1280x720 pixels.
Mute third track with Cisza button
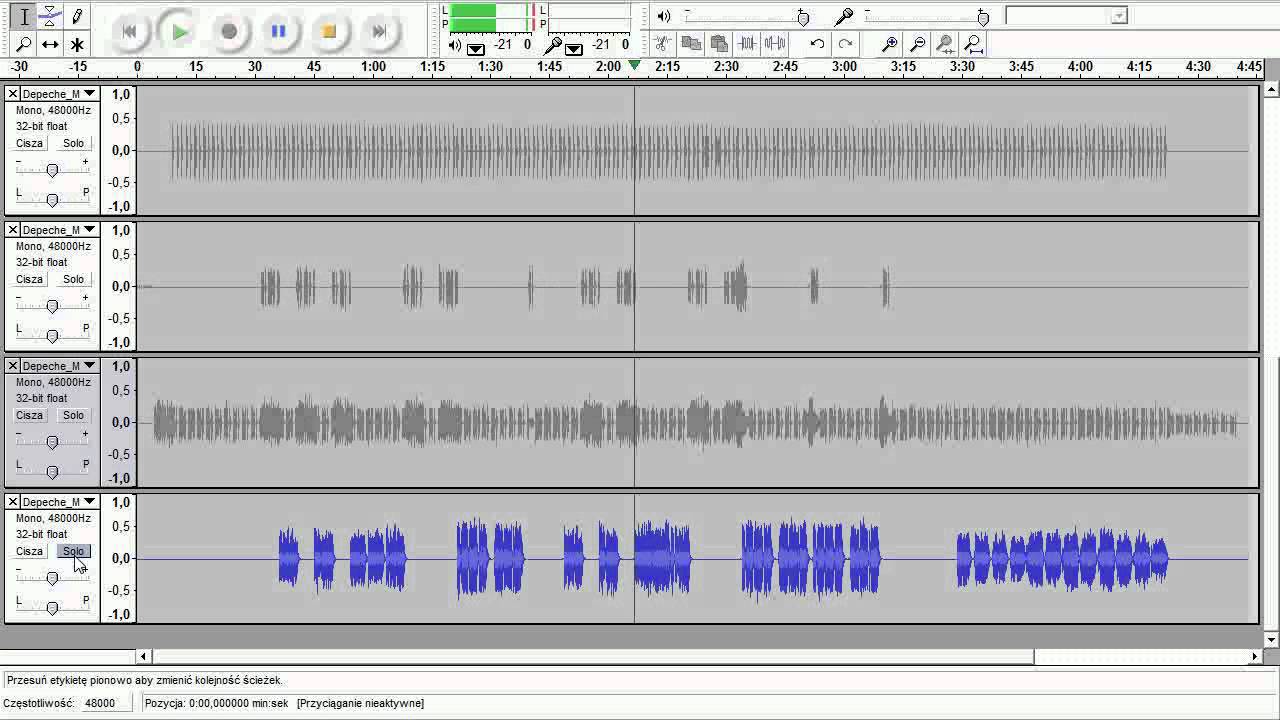pyautogui.click(x=29, y=415)
